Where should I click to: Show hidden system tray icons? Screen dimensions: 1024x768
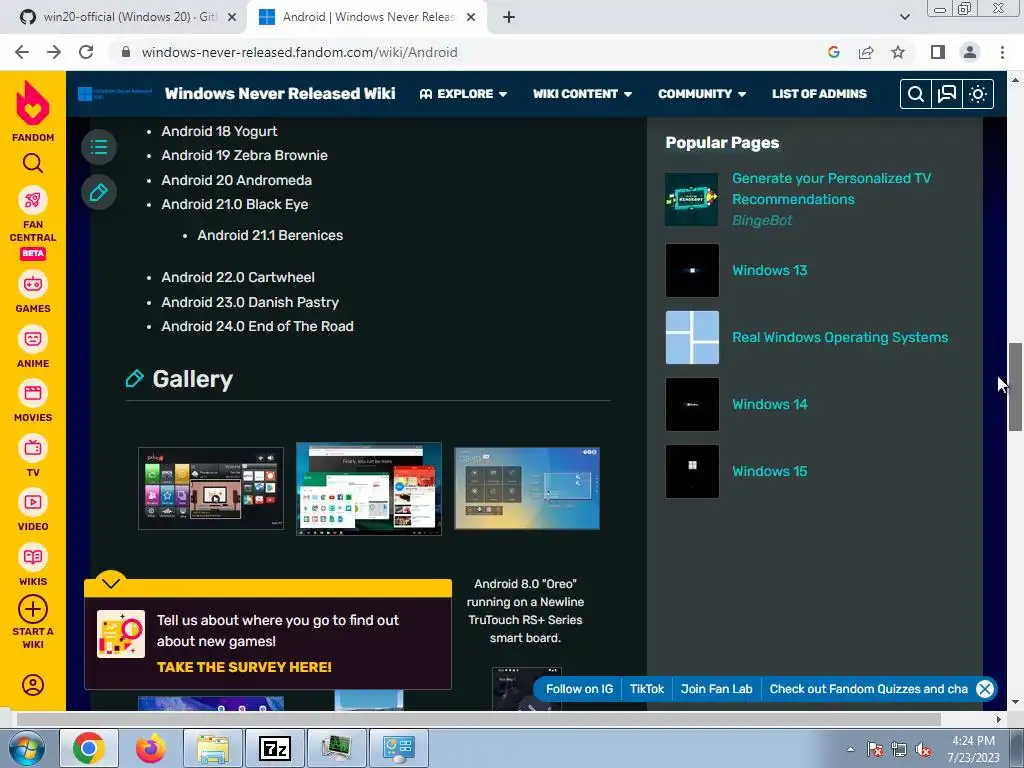pyautogui.click(x=850, y=749)
